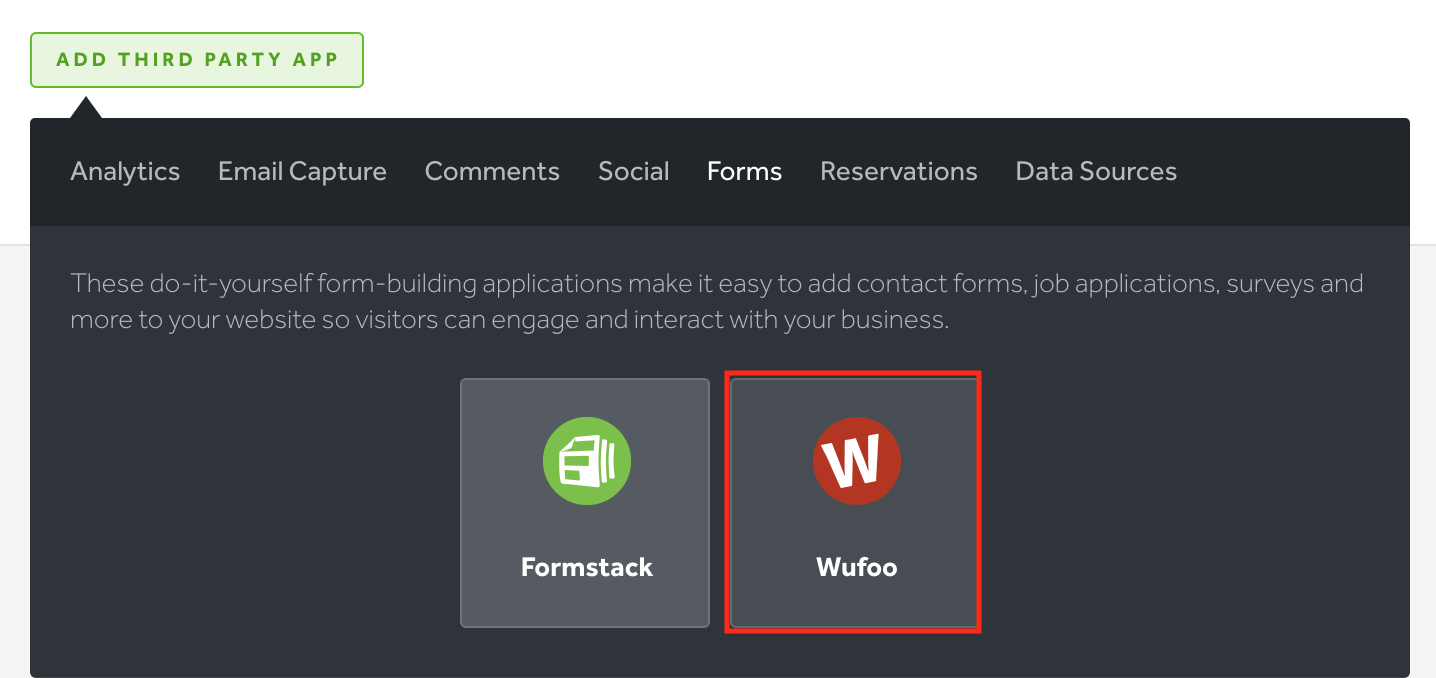The height and width of the screenshot is (678, 1436).
Task: Select the Comments tab
Action: [492, 171]
